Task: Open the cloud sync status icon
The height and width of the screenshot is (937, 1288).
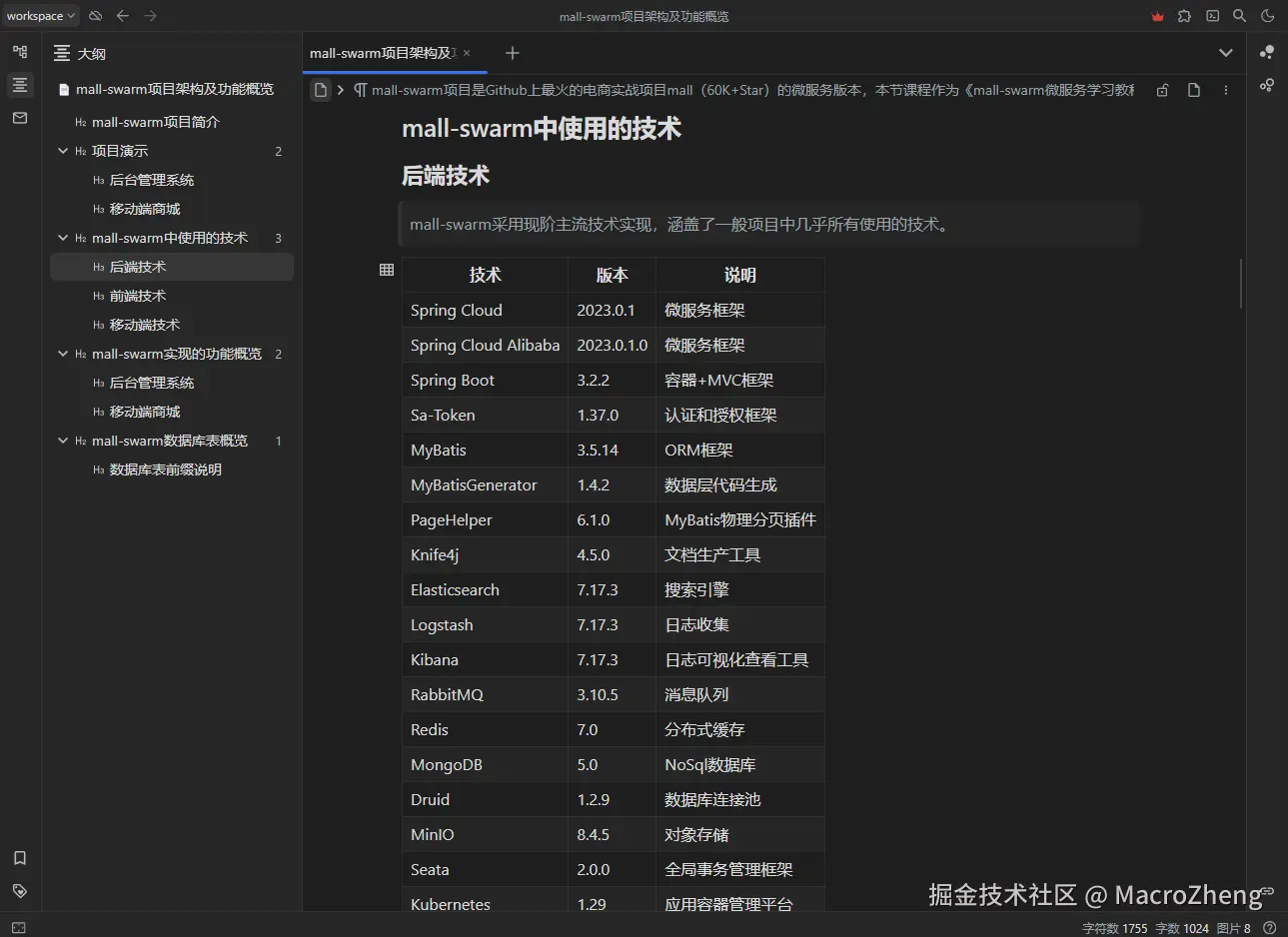Action: (x=96, y=16)
